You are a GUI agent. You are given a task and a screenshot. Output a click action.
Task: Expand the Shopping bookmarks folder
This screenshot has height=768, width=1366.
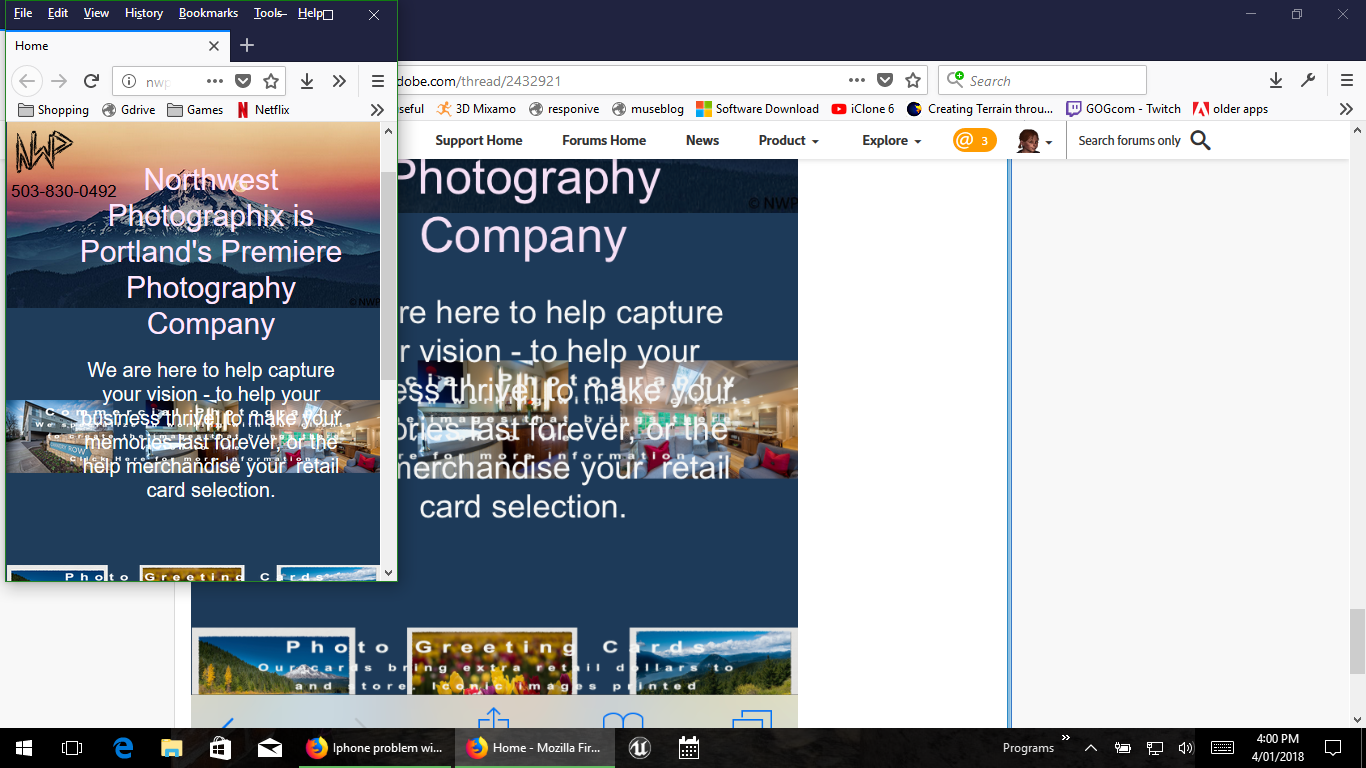click(x=54, y=110)
